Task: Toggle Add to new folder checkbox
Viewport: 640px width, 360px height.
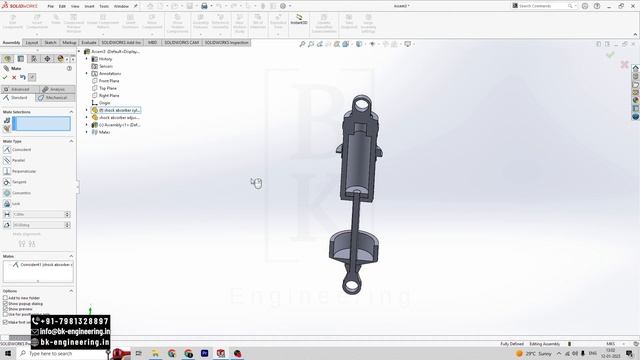Action: click(x=5, y=298)
